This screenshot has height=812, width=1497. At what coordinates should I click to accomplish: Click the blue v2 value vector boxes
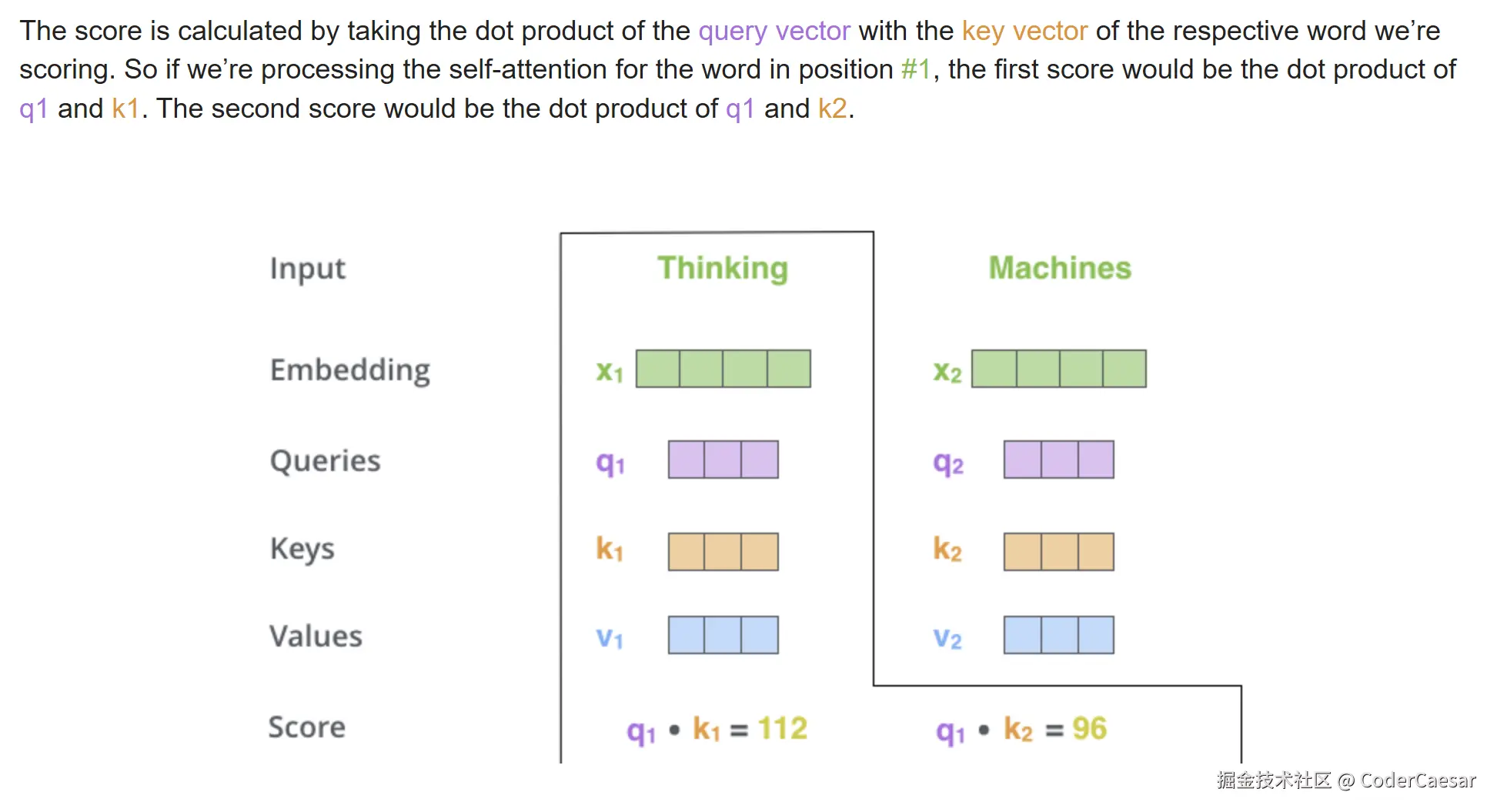point(1058,635)
